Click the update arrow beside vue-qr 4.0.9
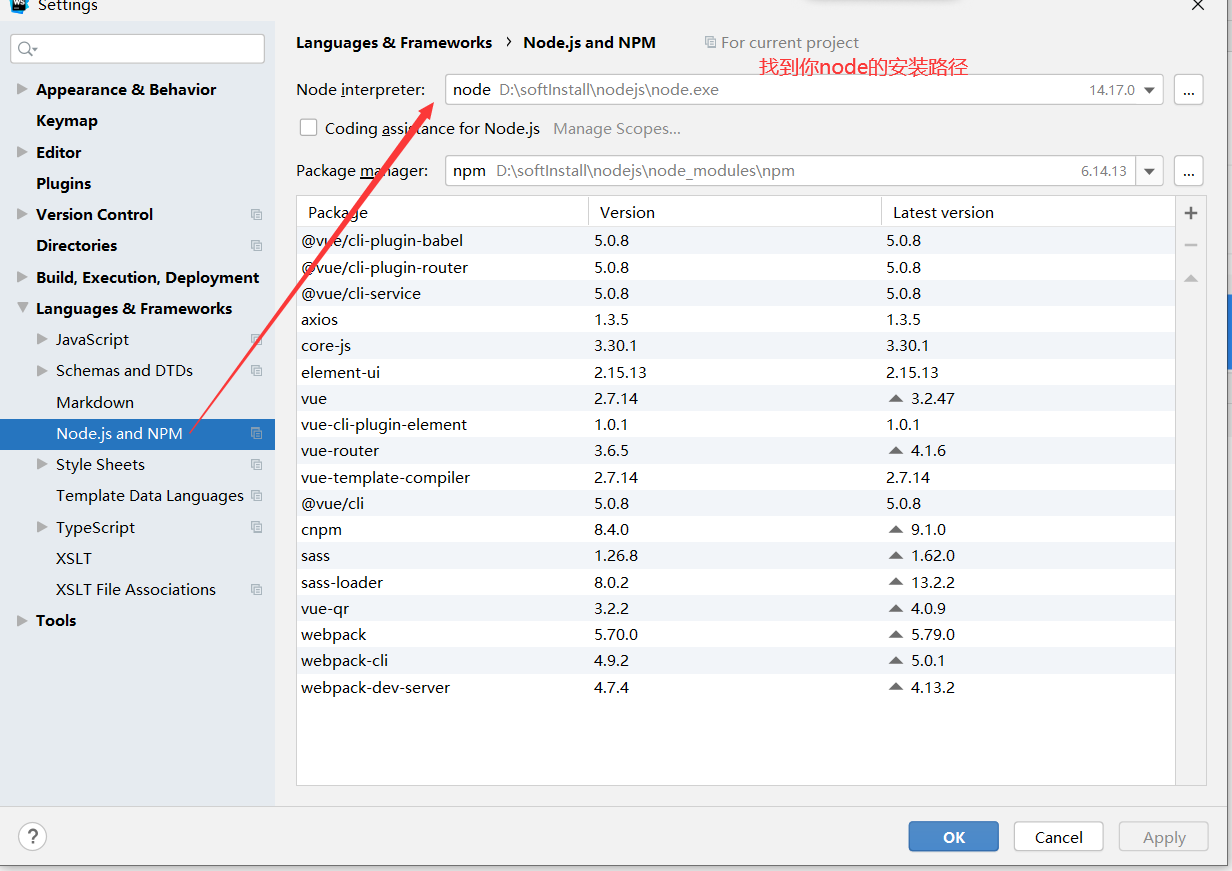 pos(895,608)
